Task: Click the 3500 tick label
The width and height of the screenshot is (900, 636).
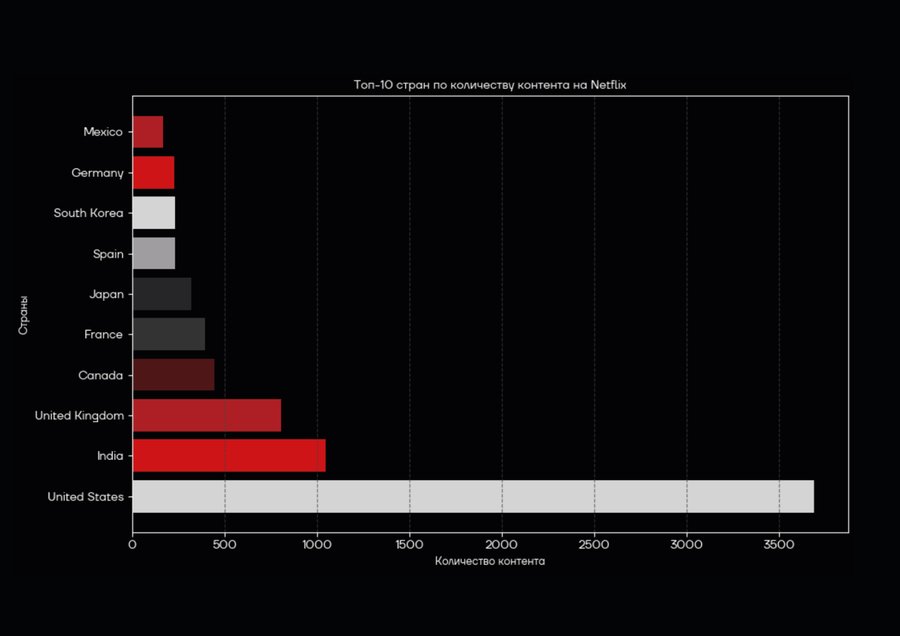Action: [x=779, y=544]
